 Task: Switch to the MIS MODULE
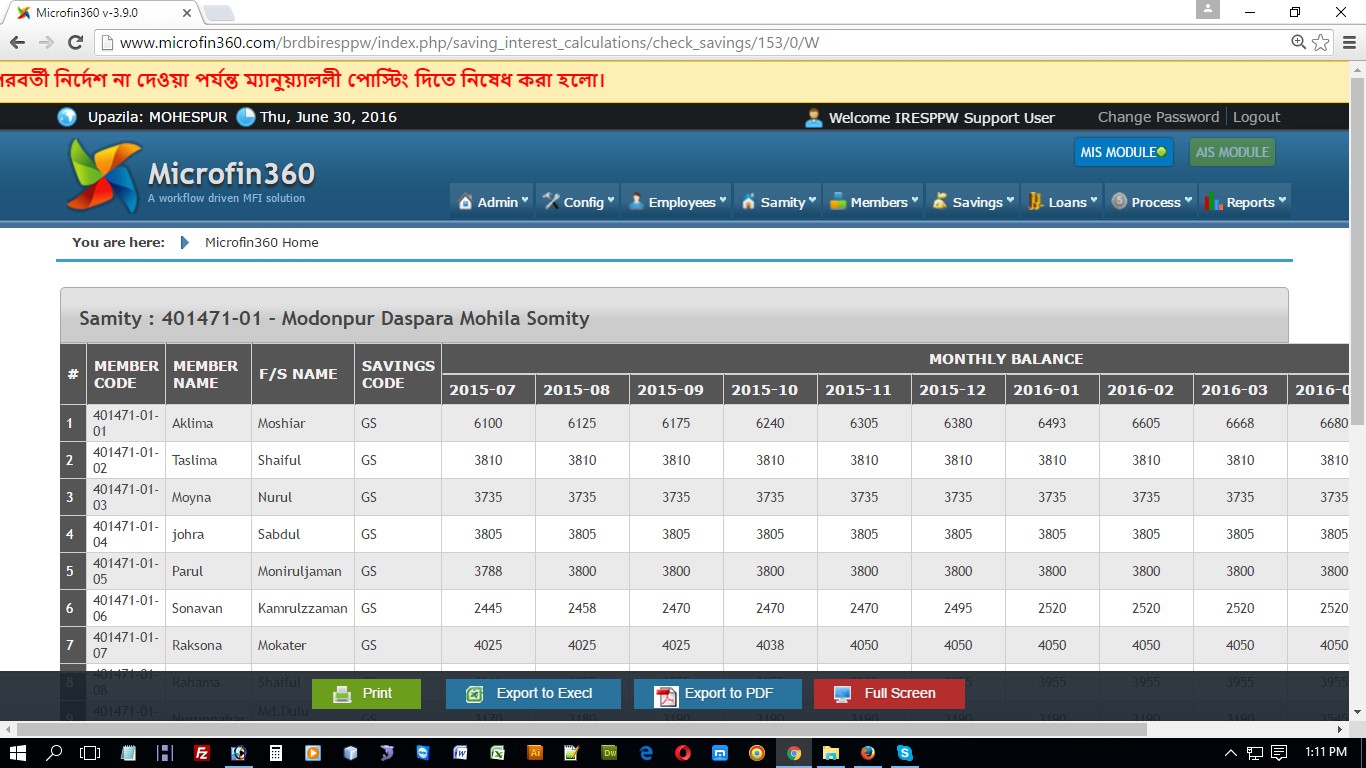click(1123, 152)
